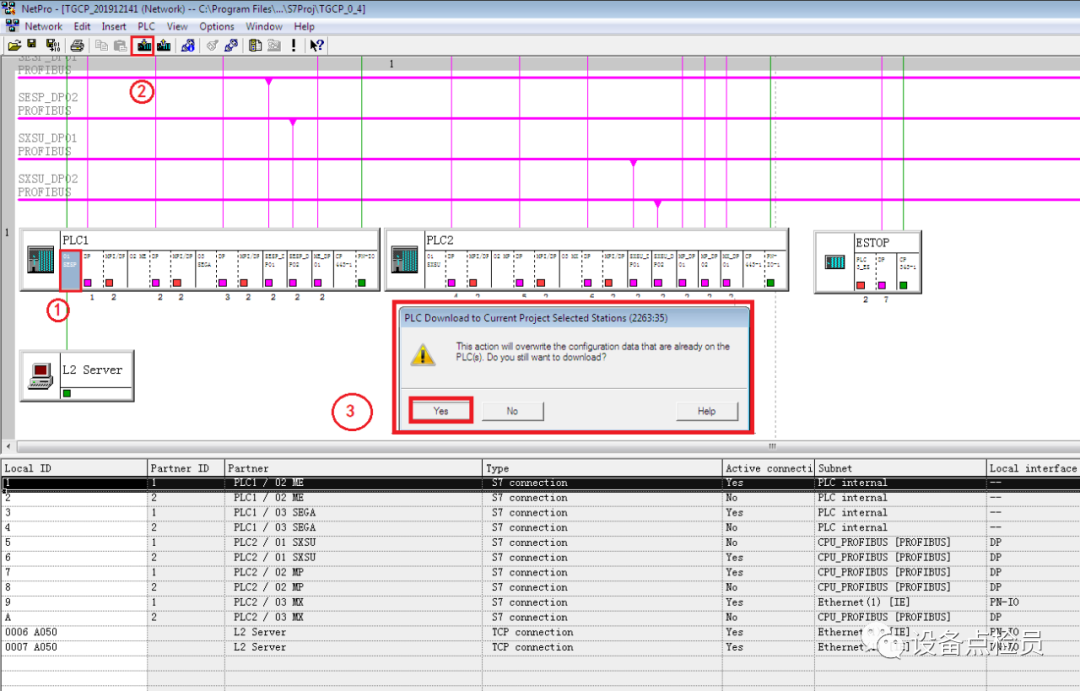Click the NetPro document icon in menu bar
Image resolution: width=1080 pixels, height=691 pixels.
12,26
